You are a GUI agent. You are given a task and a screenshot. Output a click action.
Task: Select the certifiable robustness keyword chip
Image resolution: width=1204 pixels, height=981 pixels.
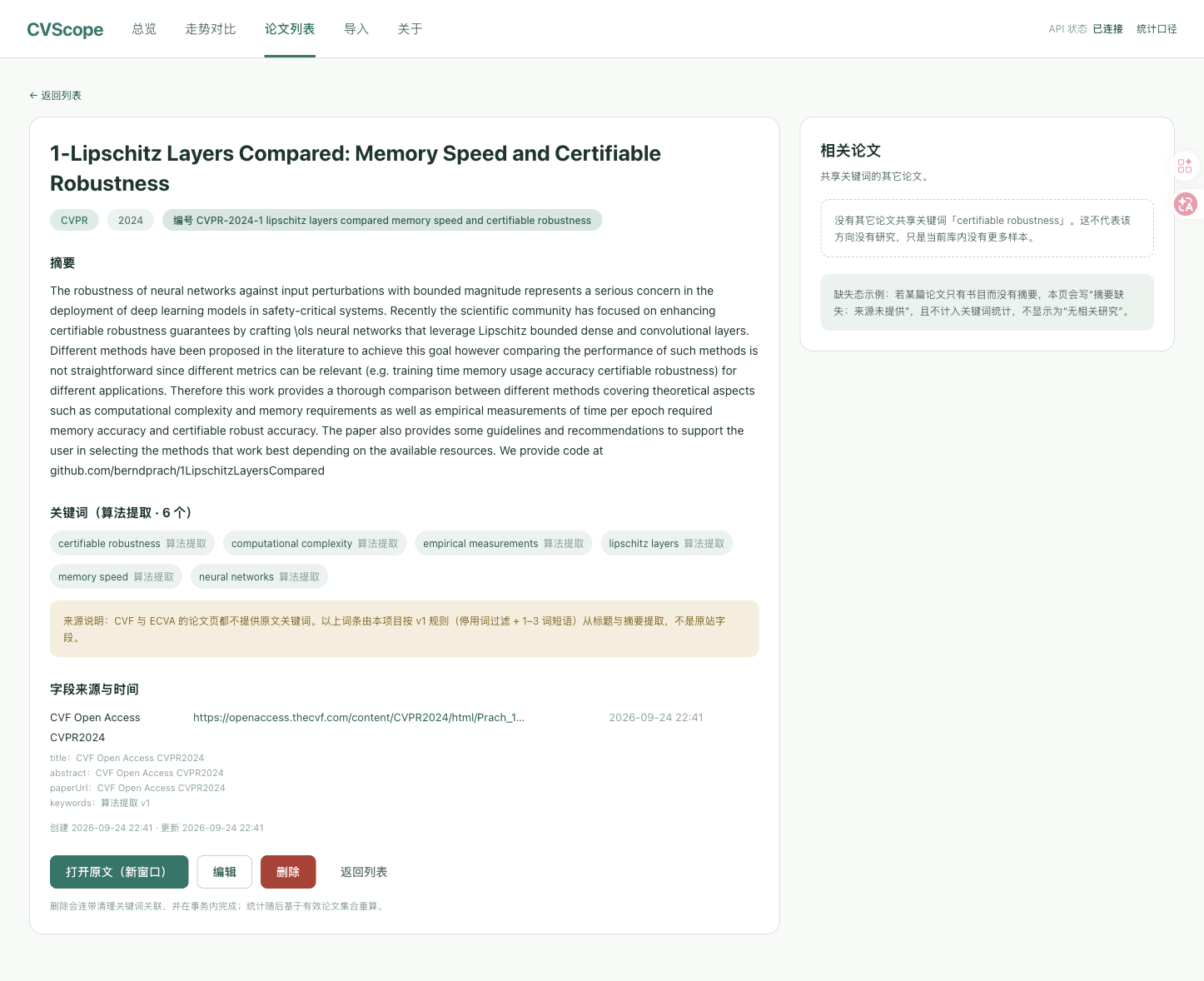click(x=132, y=544)
